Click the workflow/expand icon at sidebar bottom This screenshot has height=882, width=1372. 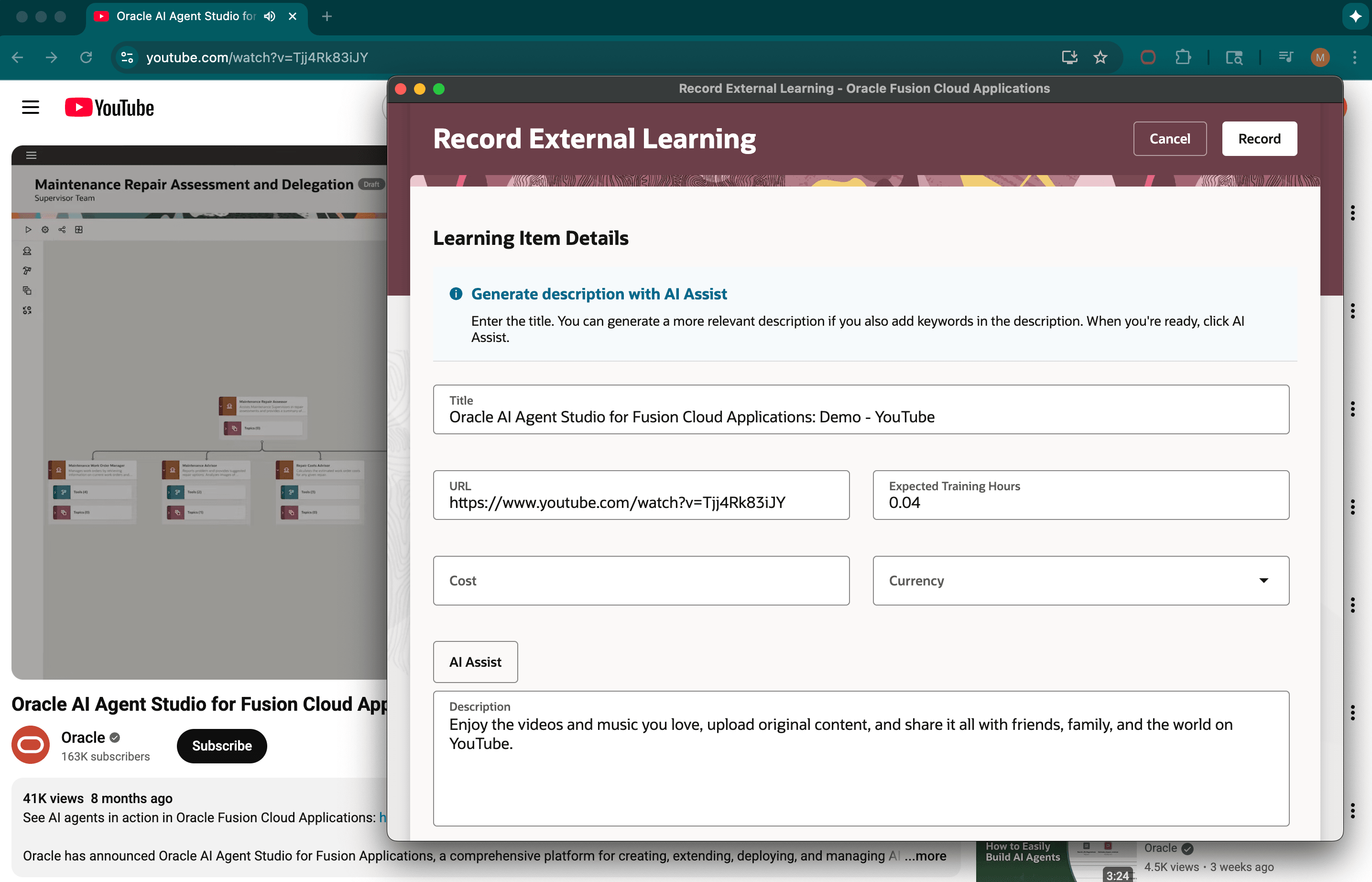click(x=27, y=310)
